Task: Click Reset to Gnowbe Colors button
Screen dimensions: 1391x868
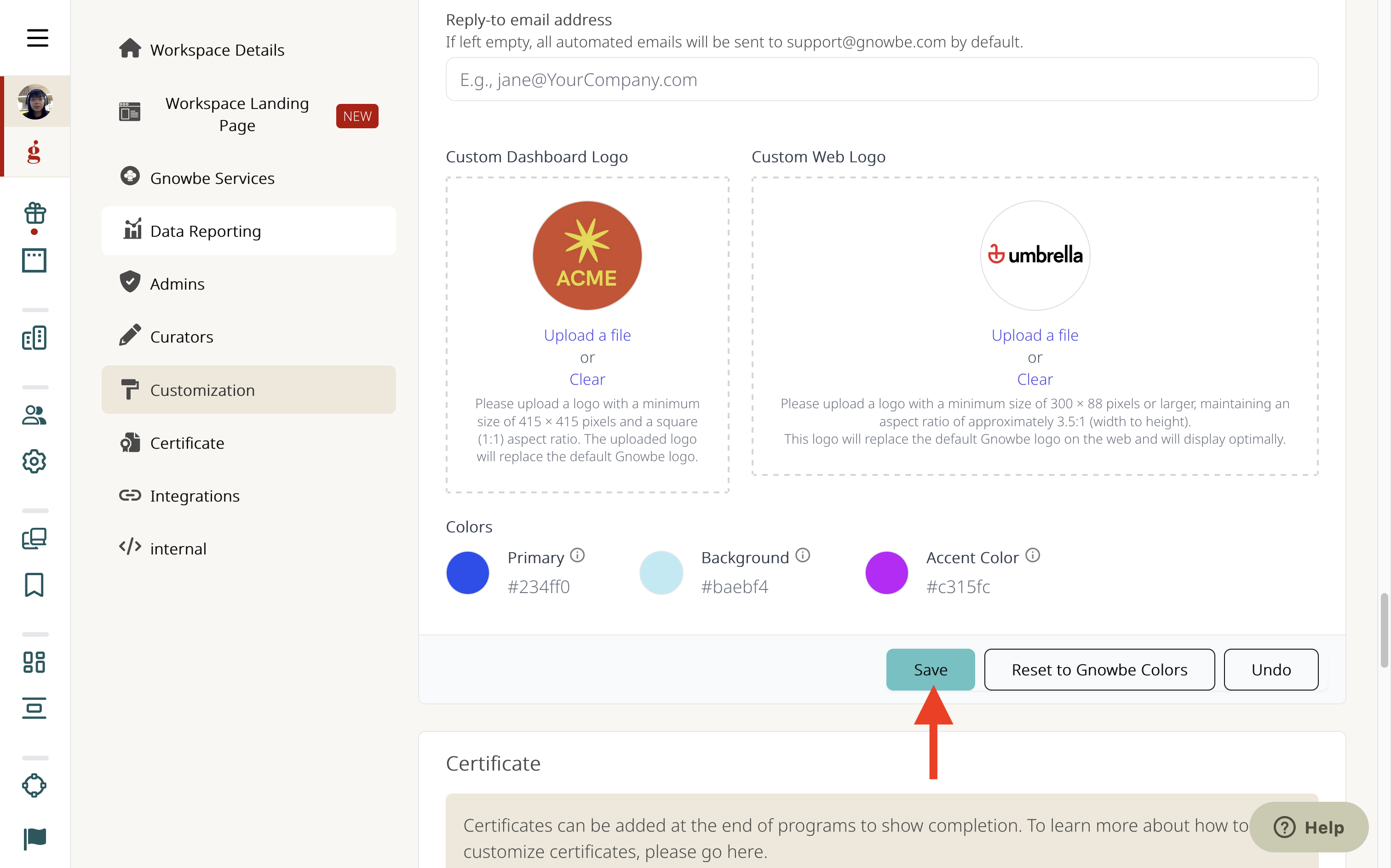Action: tap(1099, 669)
